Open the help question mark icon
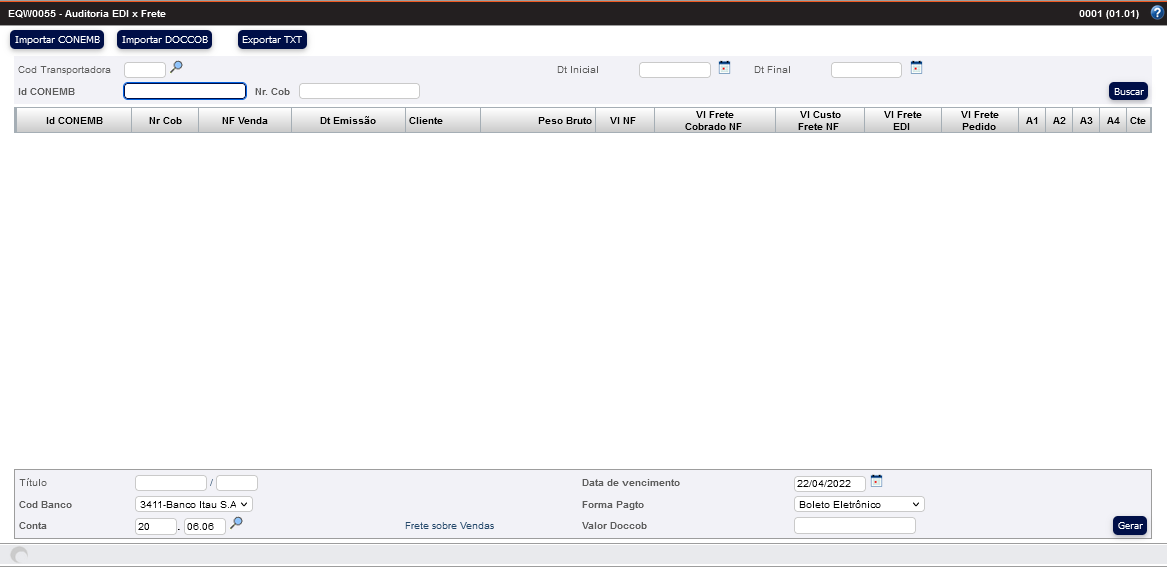Image resolution: width=1167 pixels, height=569 pixels. [1157, 13]
